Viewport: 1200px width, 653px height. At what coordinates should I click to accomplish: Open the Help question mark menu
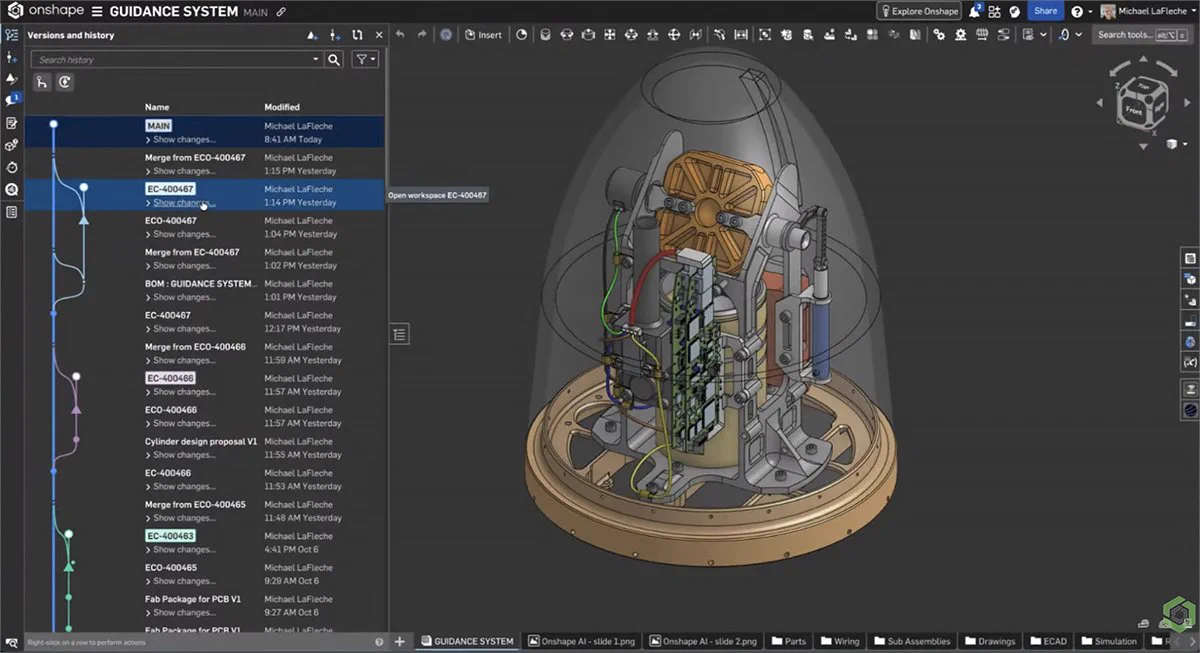click(x=1076, y=11)
